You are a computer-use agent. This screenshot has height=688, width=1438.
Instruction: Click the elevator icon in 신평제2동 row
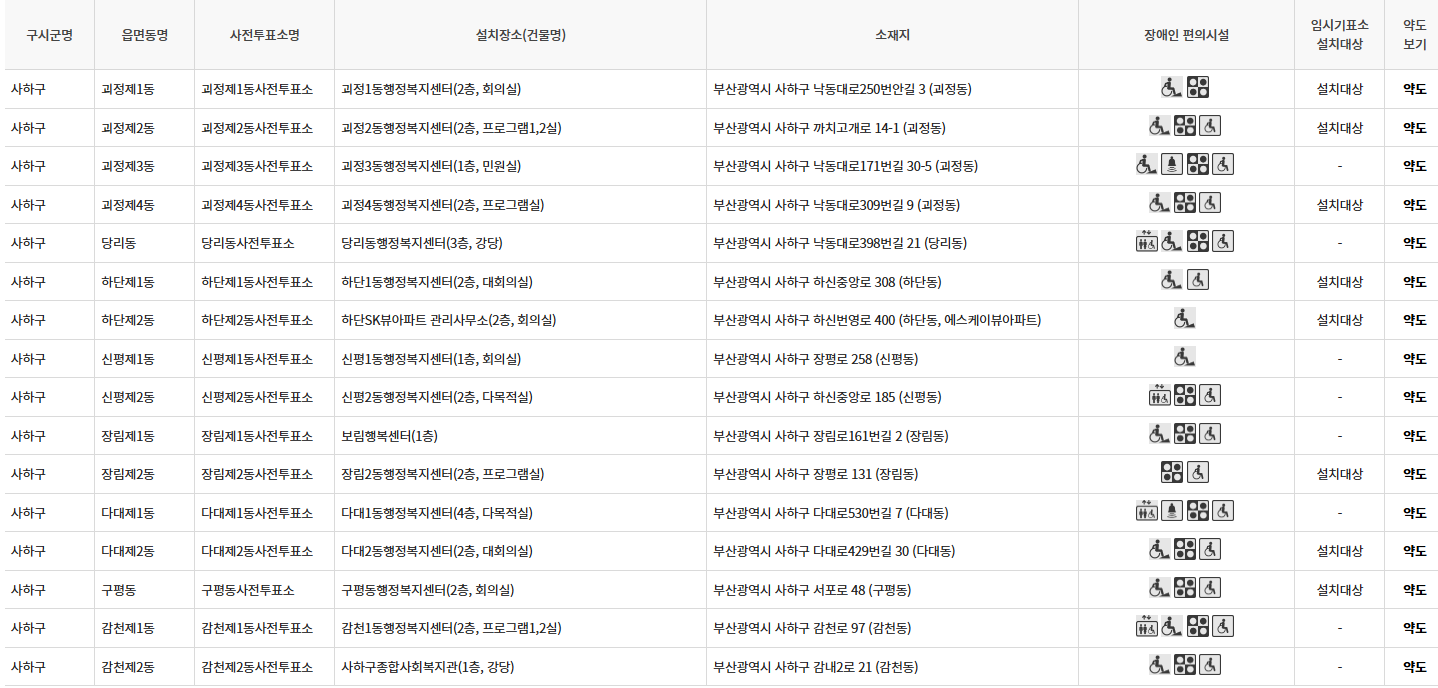pos(1158,396)
